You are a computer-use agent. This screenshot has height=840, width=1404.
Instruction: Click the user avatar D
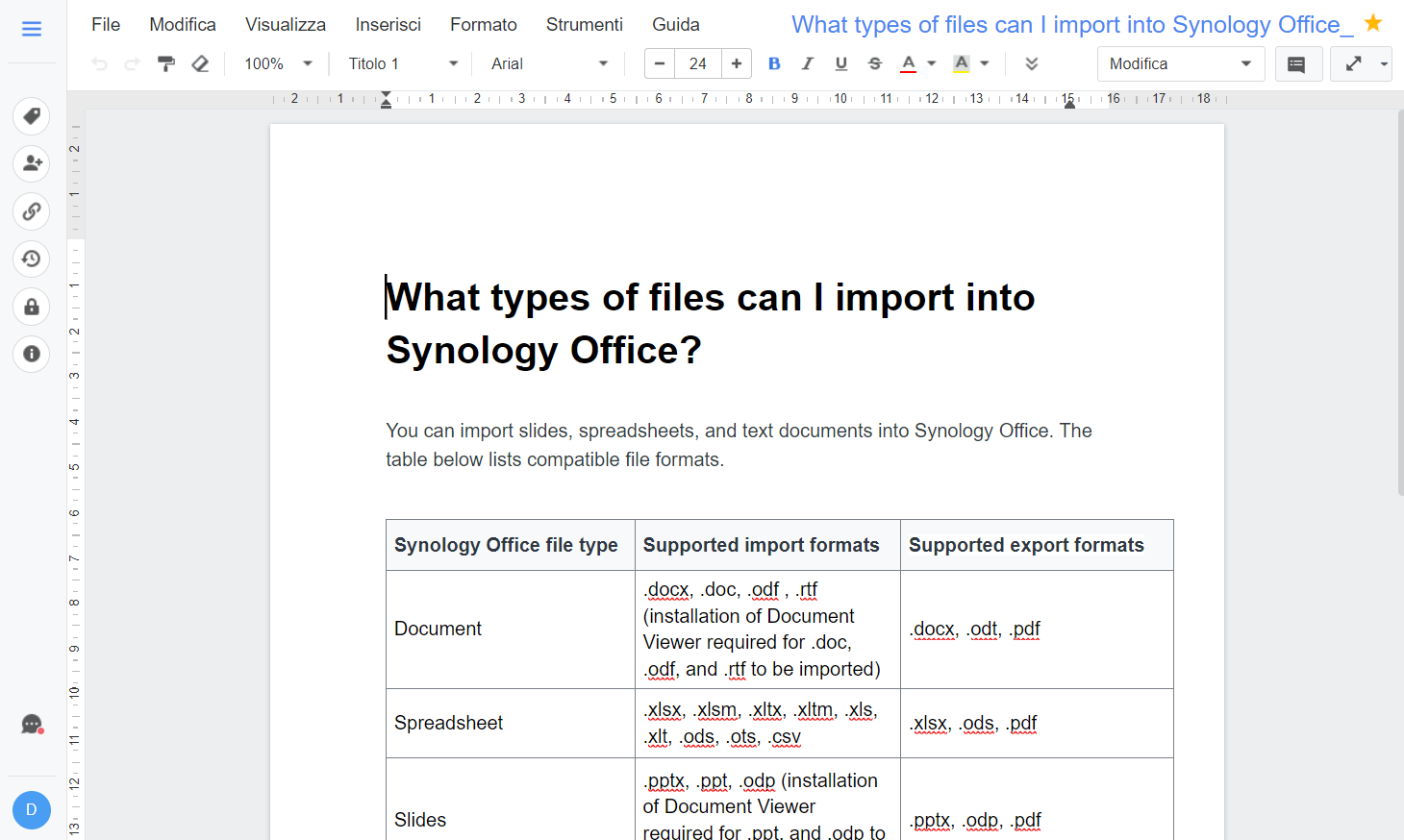coord(32,810)
